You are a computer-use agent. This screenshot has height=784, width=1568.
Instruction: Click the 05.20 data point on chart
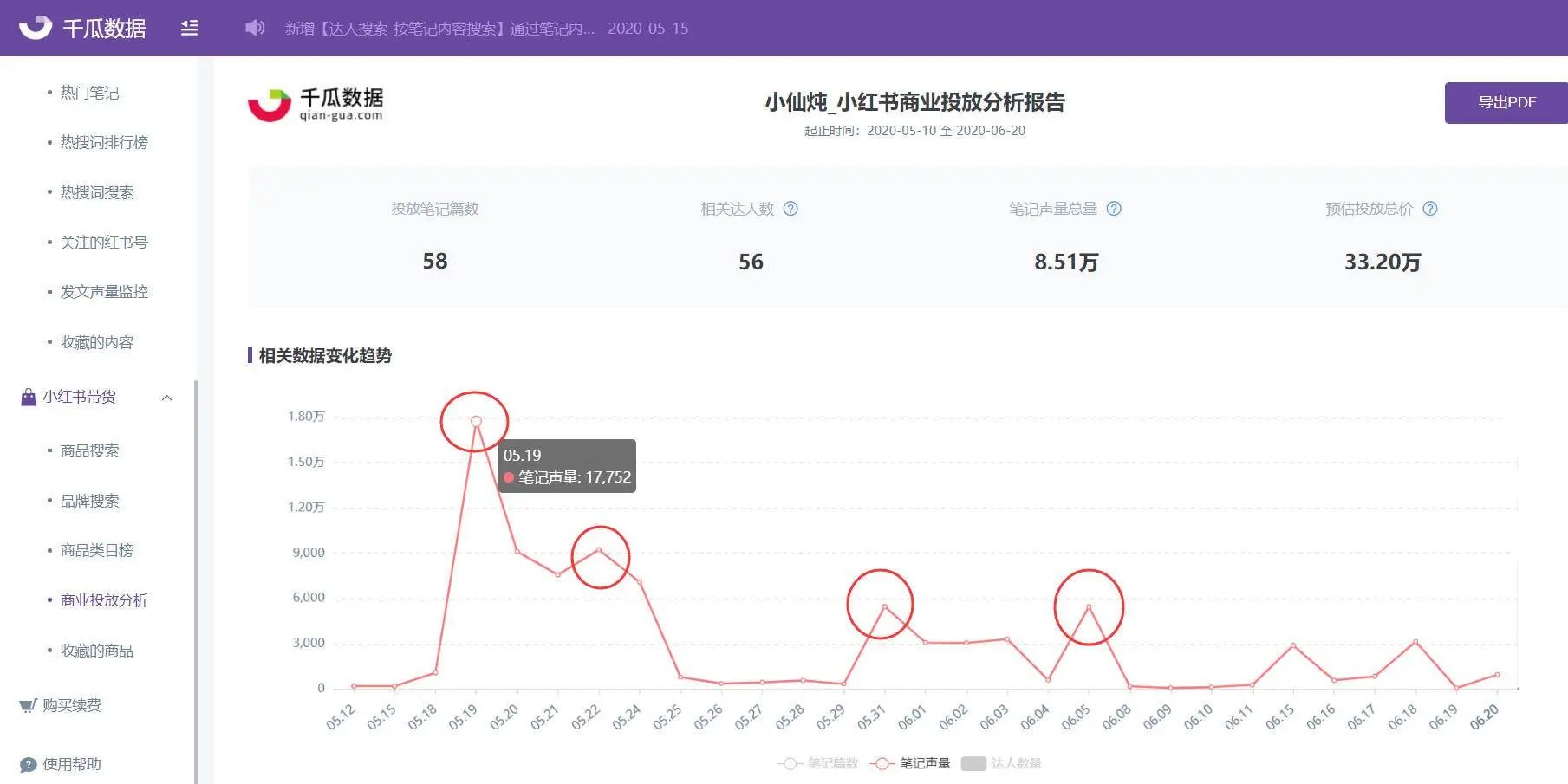pos(517,551)
